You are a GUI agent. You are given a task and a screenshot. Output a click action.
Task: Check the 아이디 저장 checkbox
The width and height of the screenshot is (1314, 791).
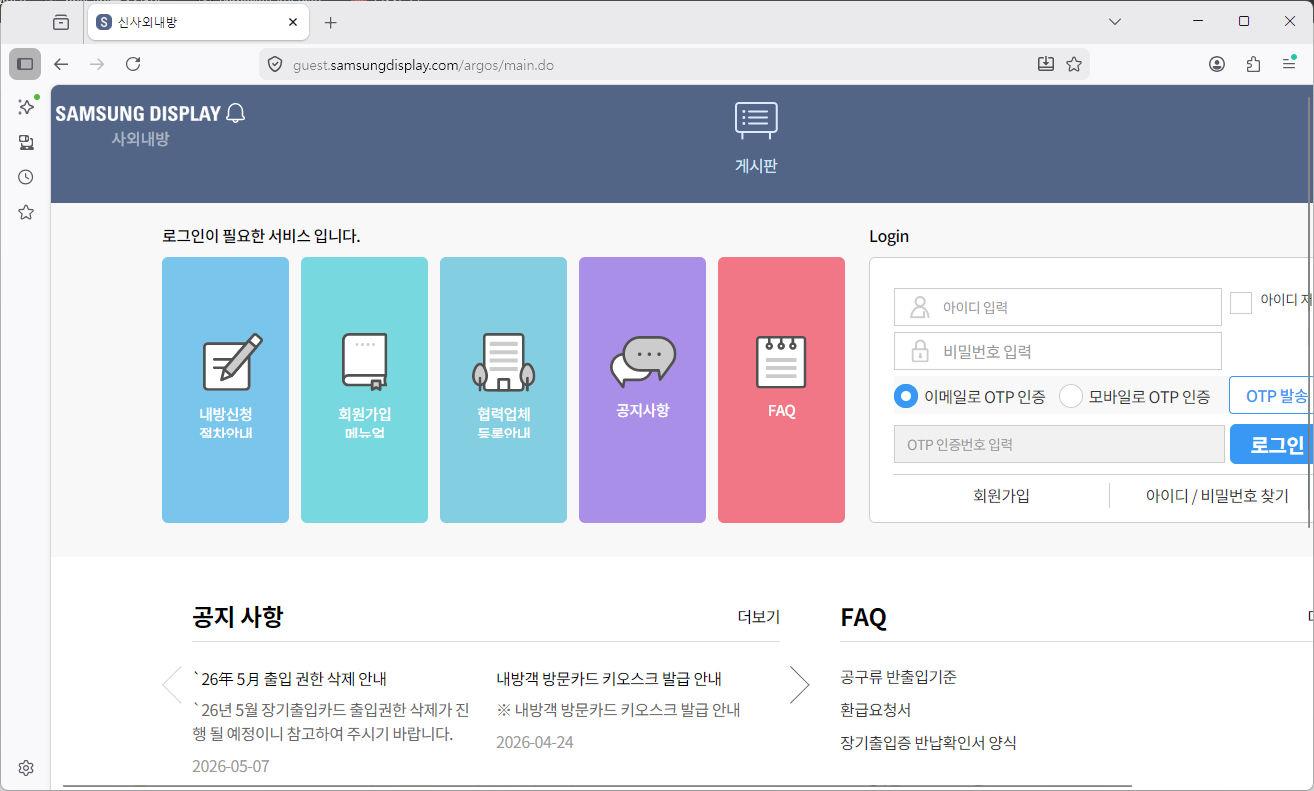[1241, 302]
